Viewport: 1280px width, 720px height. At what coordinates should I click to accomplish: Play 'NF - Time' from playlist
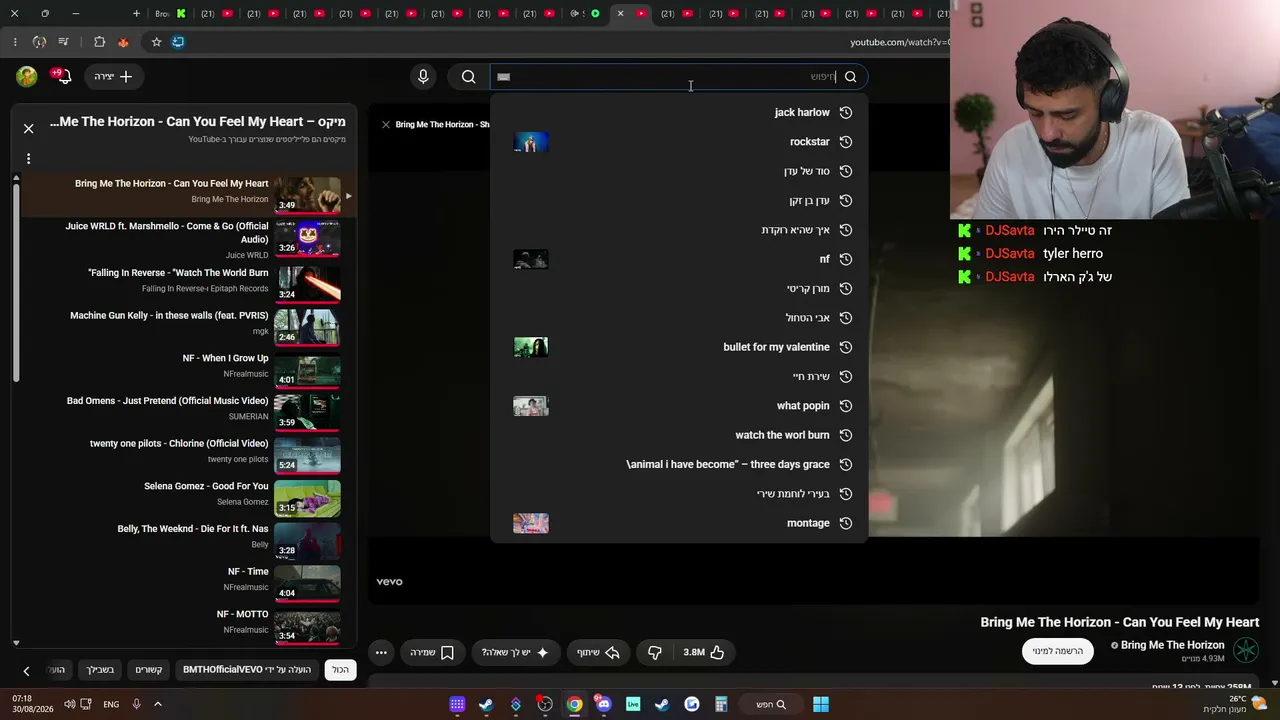188,581
